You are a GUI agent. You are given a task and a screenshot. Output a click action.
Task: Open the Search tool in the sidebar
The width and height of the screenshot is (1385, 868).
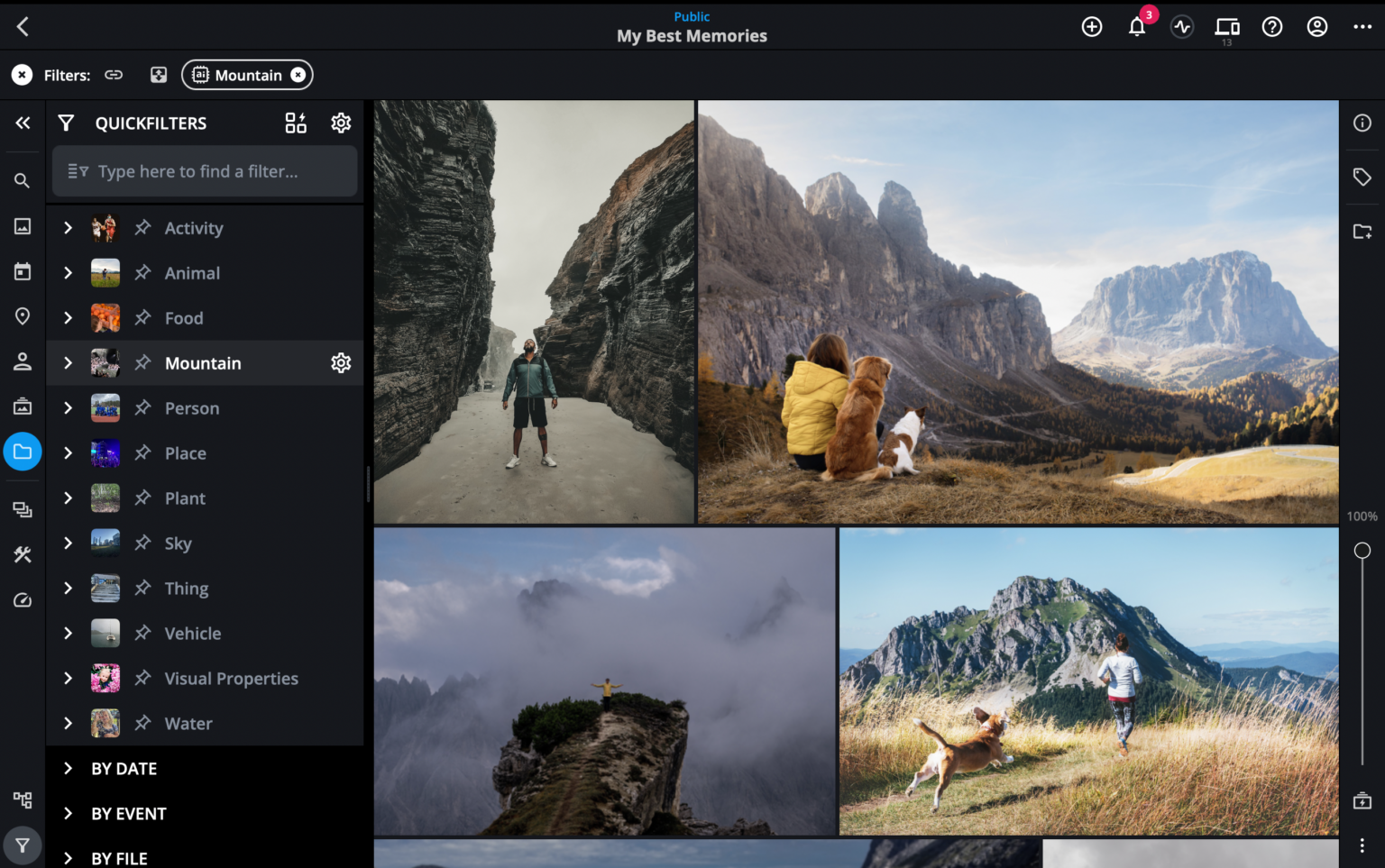[x=22, y=180]
